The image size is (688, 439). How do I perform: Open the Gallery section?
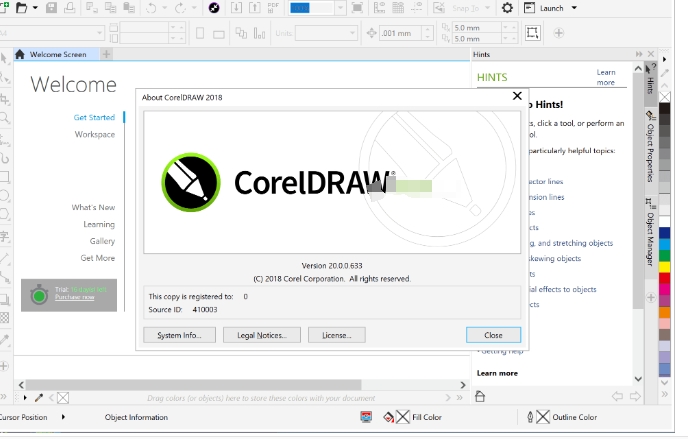pos(102,241)
